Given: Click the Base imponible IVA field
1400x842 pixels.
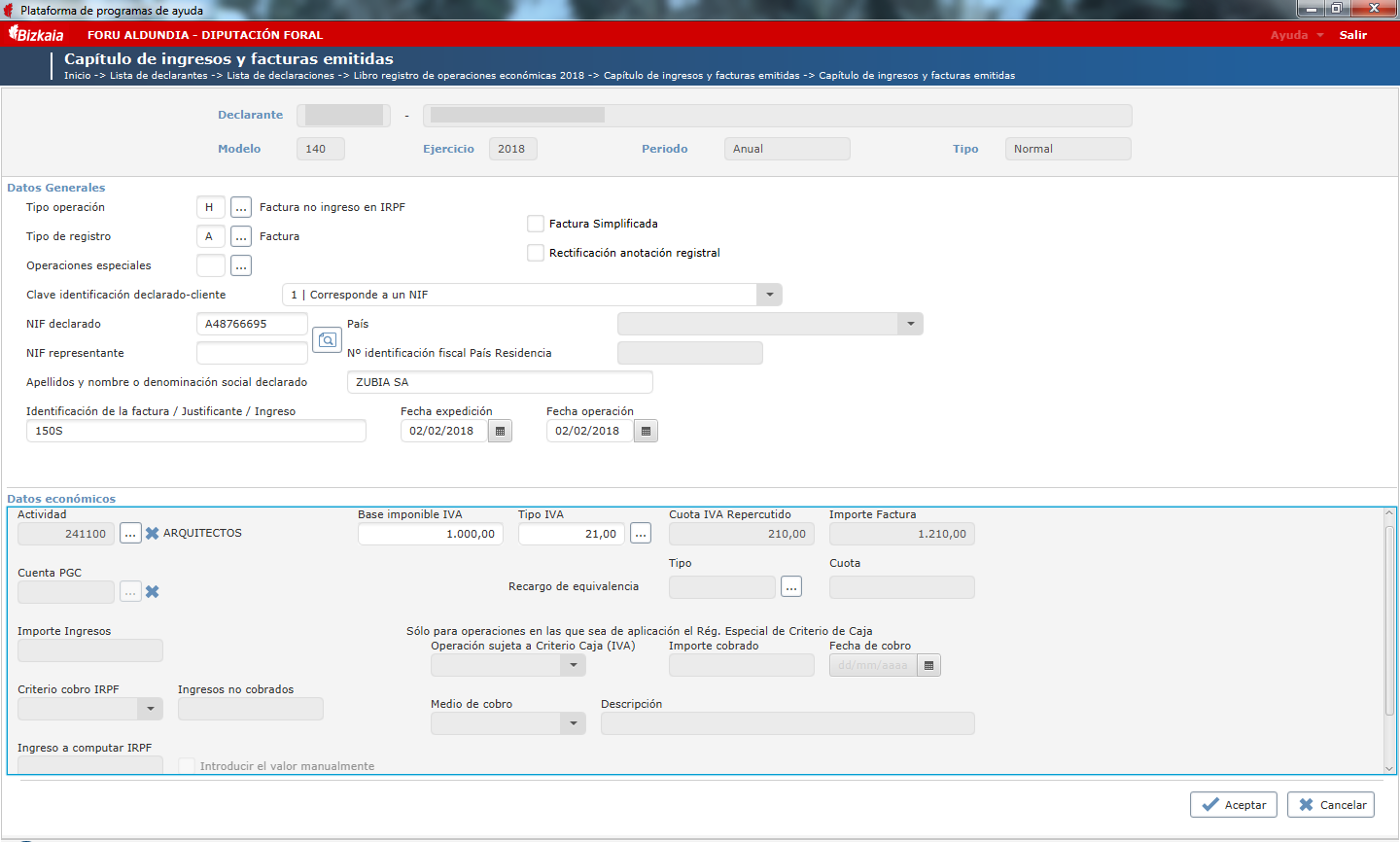Looking at the screenshot, I should (431, 534).
